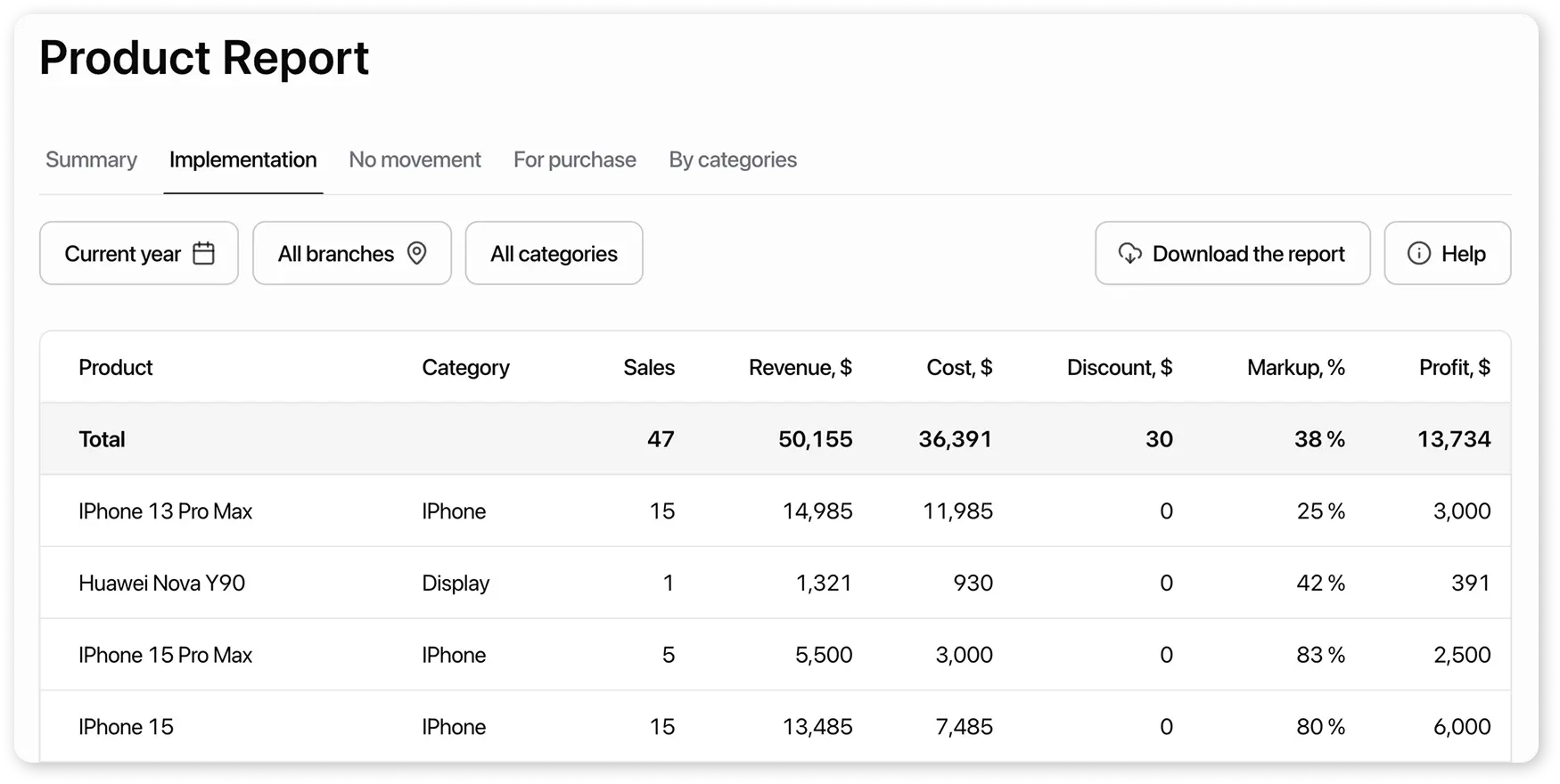Click profit 3,000 cell
This screenshot has width=1560, height=784.
coord(1462,511)
